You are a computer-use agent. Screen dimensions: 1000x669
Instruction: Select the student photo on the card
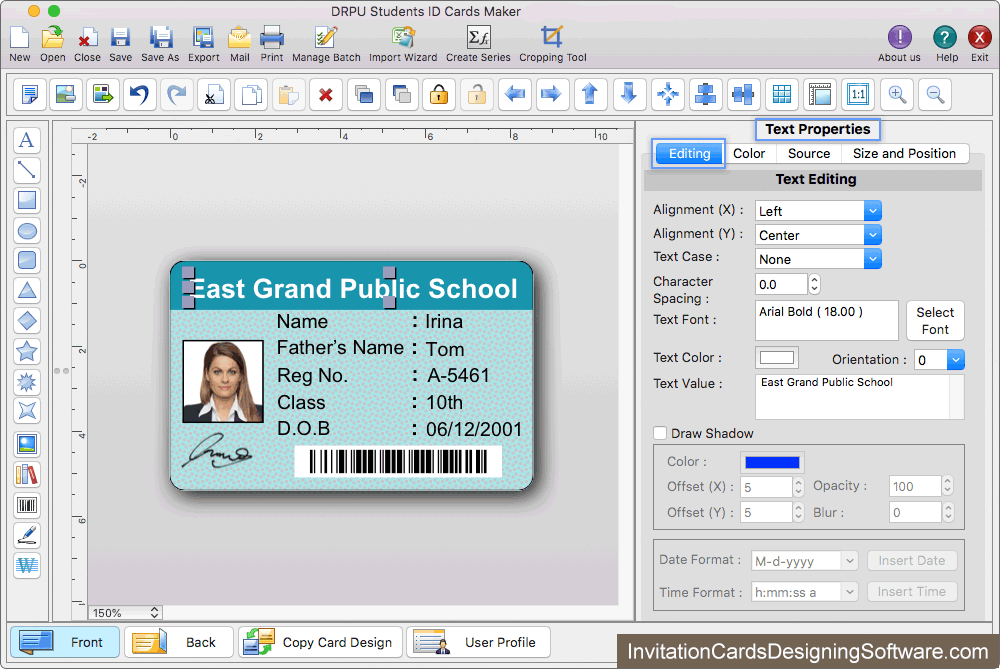(223, 381)
